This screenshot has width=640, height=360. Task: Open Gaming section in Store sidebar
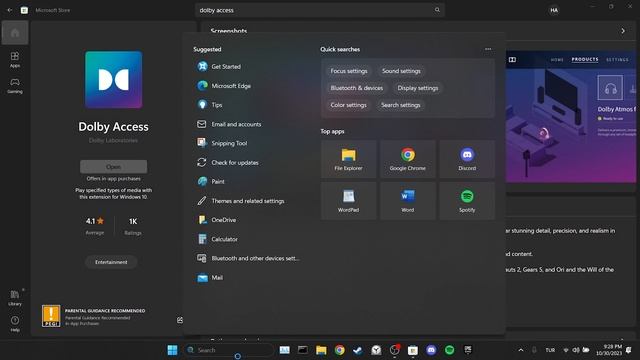[15, 86]
